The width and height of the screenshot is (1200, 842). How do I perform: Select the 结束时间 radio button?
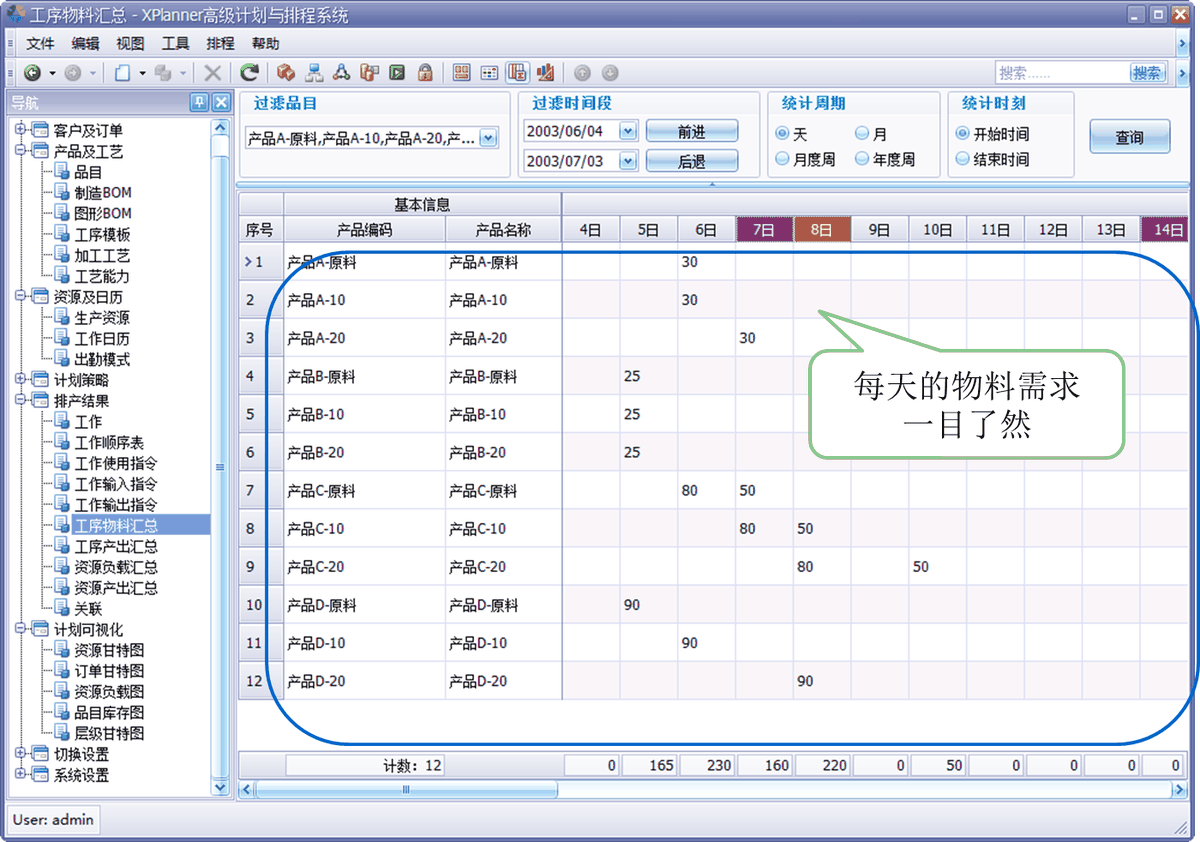963,159
